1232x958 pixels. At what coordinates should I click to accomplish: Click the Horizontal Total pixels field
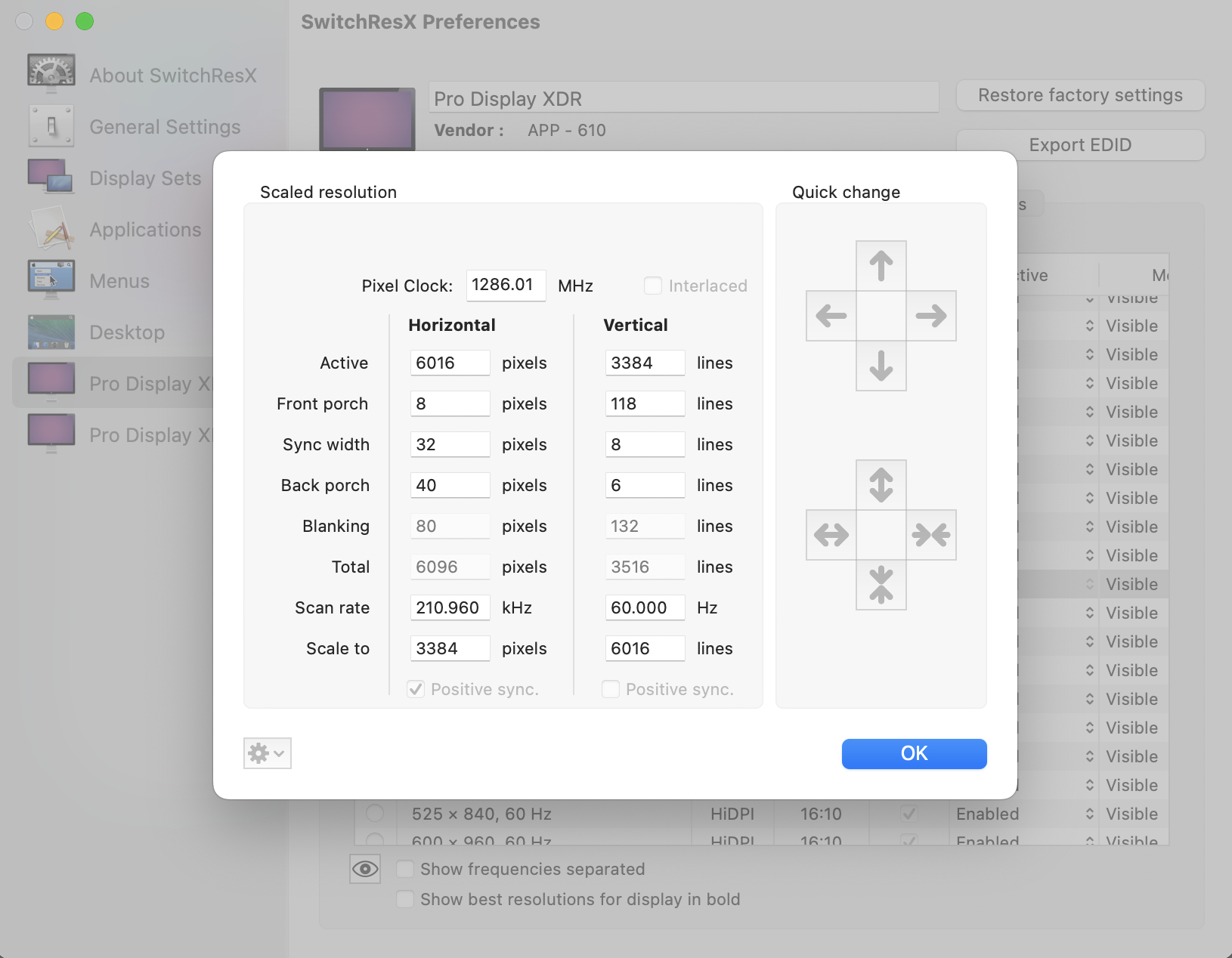pyautogui.click(x=450, y=567)
